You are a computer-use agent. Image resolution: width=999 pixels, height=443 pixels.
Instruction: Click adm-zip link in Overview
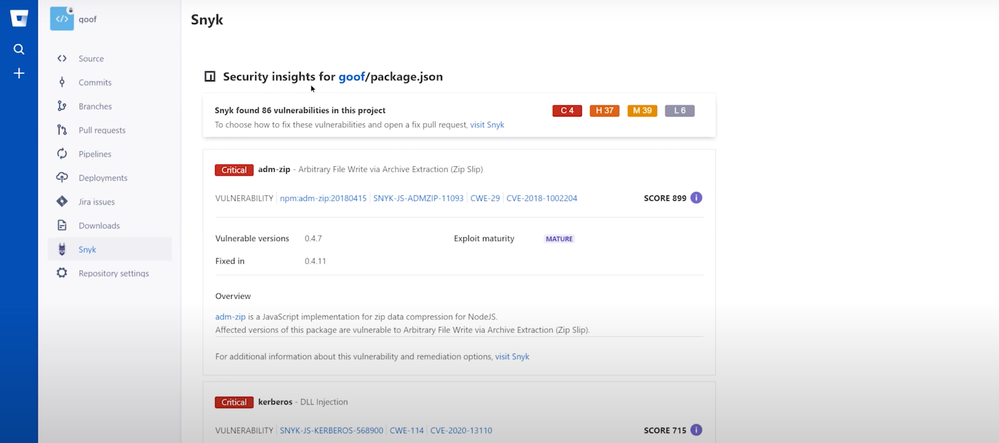pyautogui.click(x=230, y=317)
